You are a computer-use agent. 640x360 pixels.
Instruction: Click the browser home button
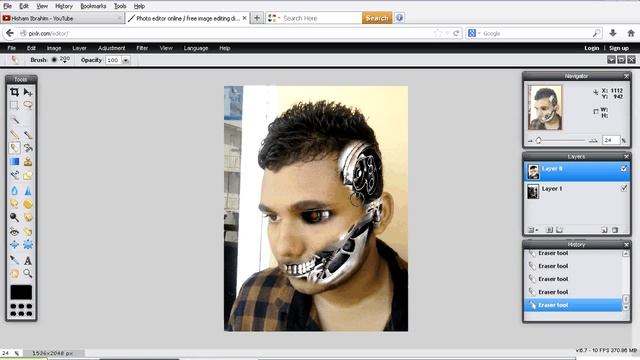coord(631,33)
